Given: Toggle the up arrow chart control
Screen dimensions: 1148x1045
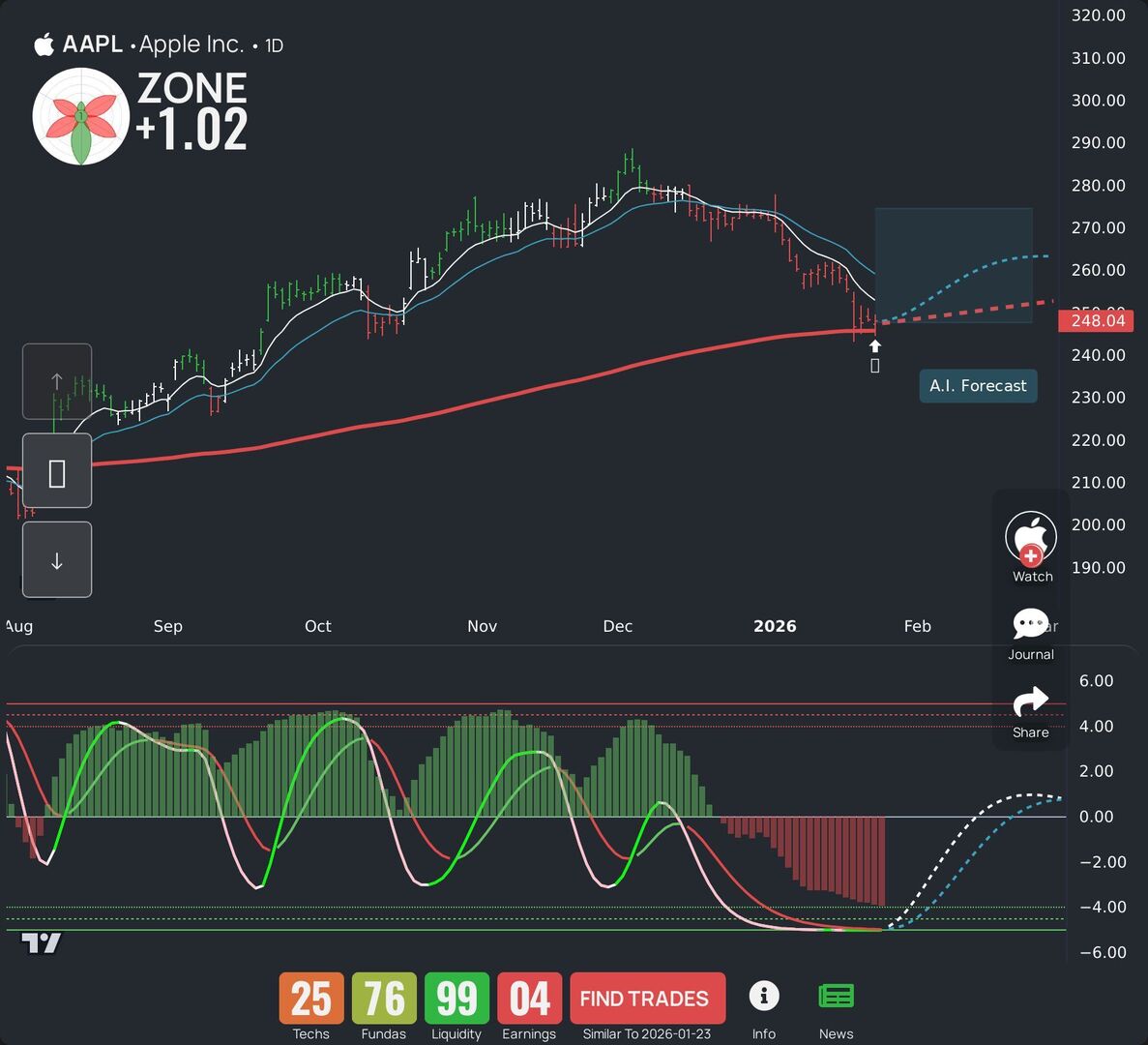Looking at the screenshot, I should coord(57,381).
